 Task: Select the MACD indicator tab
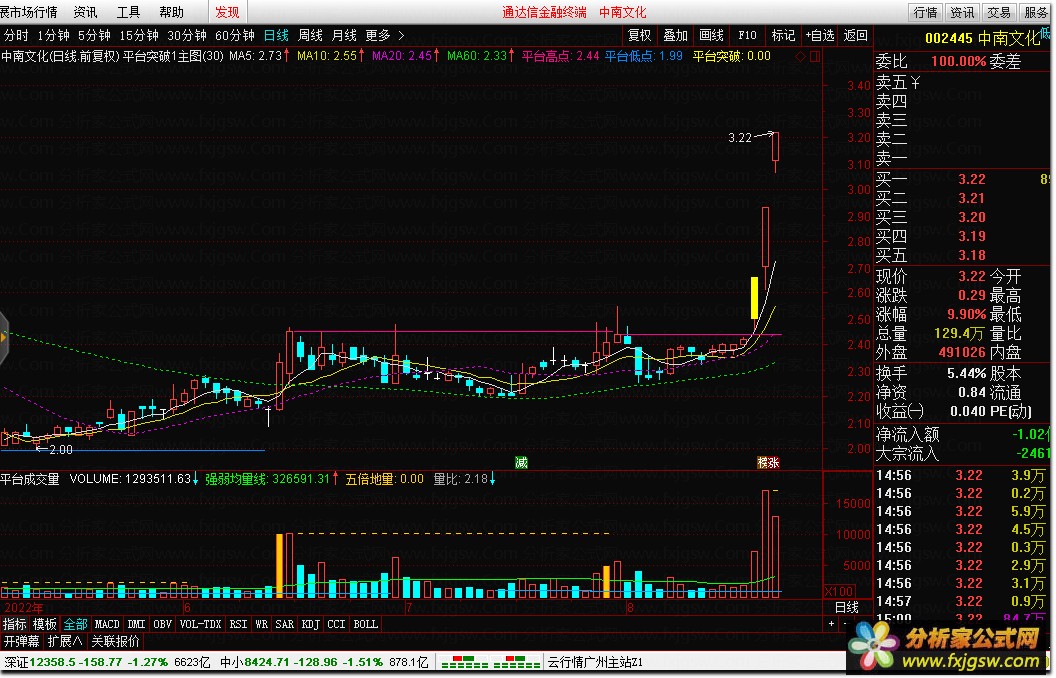(107, 624)
